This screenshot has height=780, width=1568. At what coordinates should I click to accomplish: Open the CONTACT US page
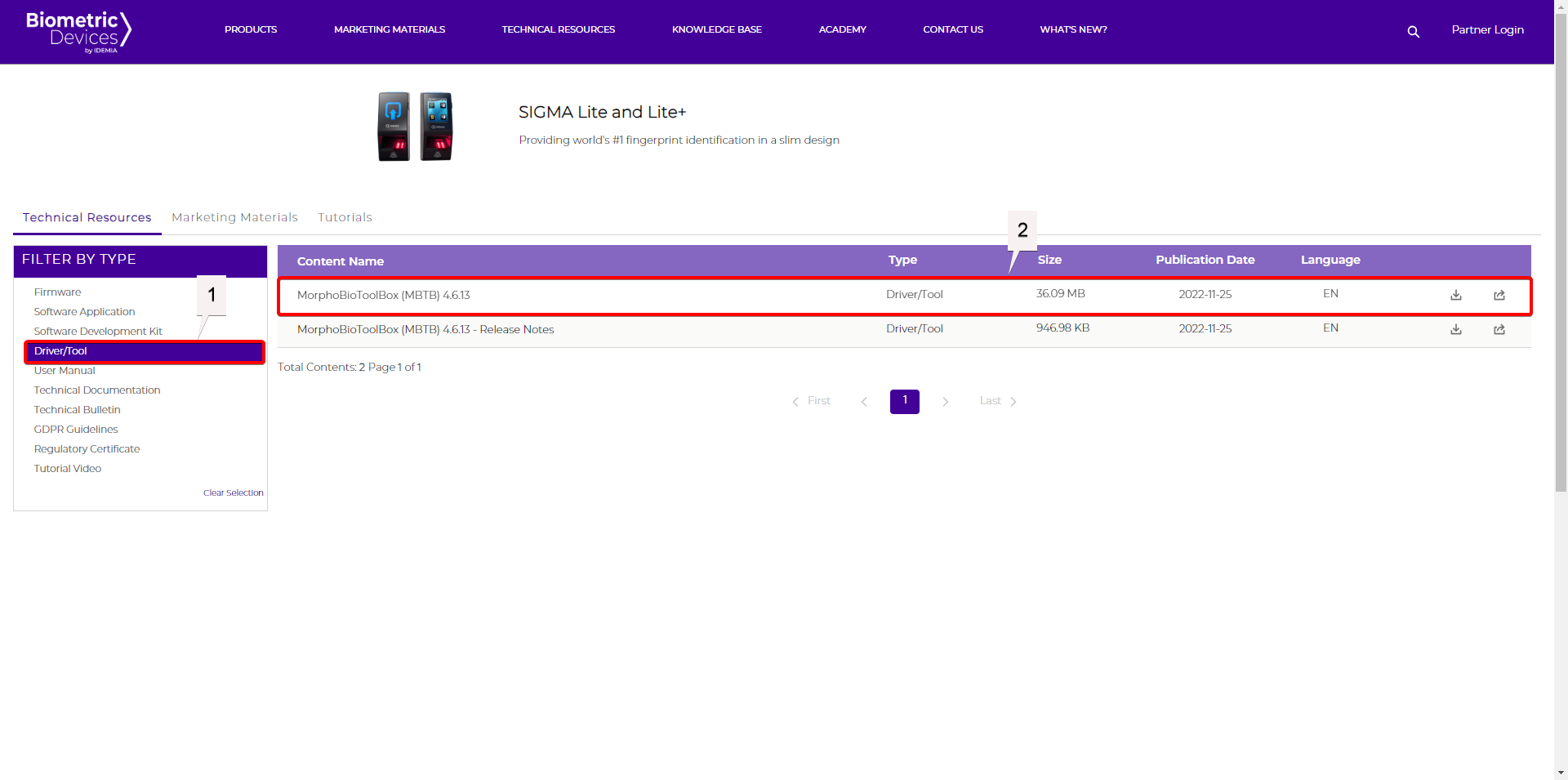click(x=953, y=29)
